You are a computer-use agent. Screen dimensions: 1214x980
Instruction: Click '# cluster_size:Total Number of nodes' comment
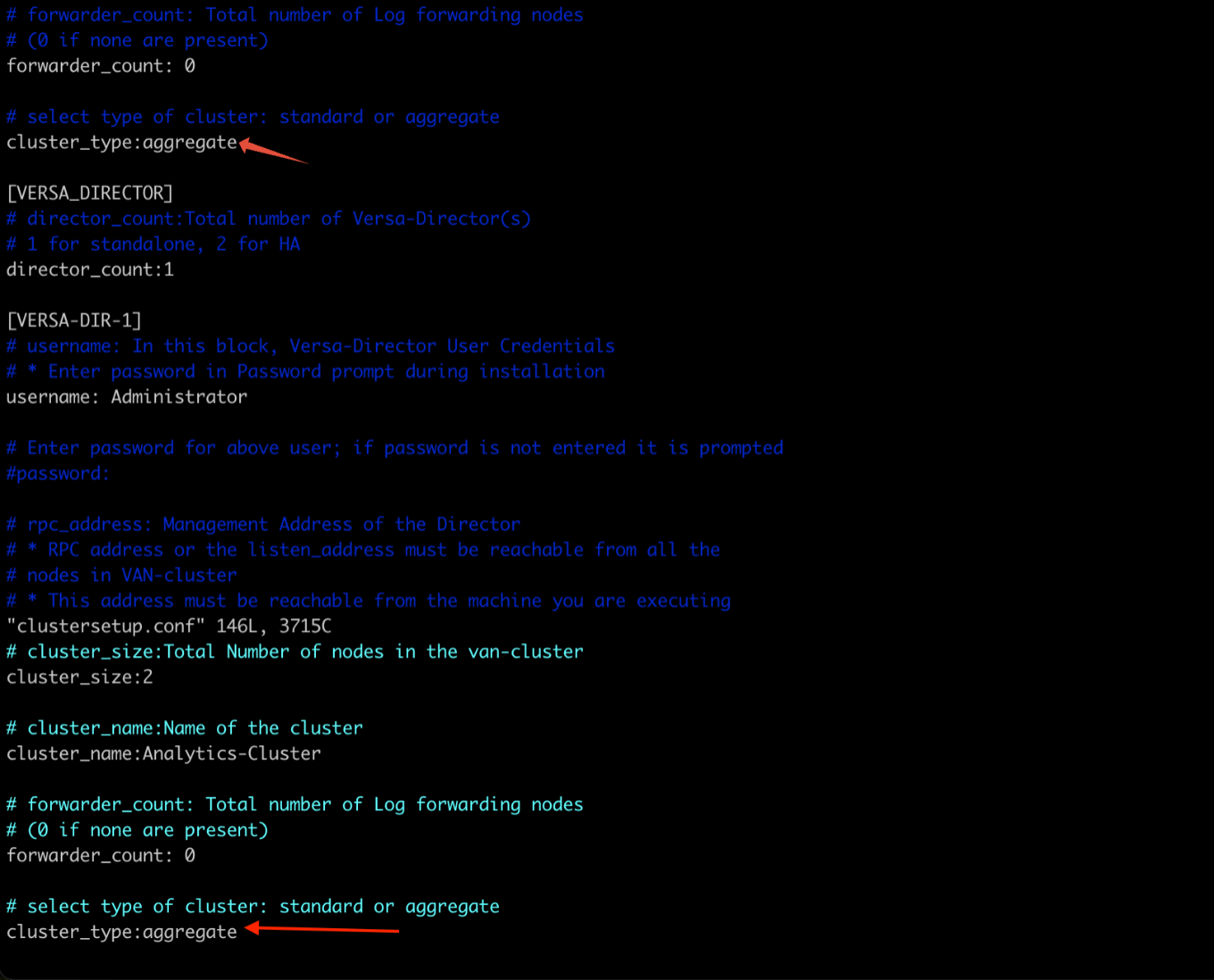295,652
